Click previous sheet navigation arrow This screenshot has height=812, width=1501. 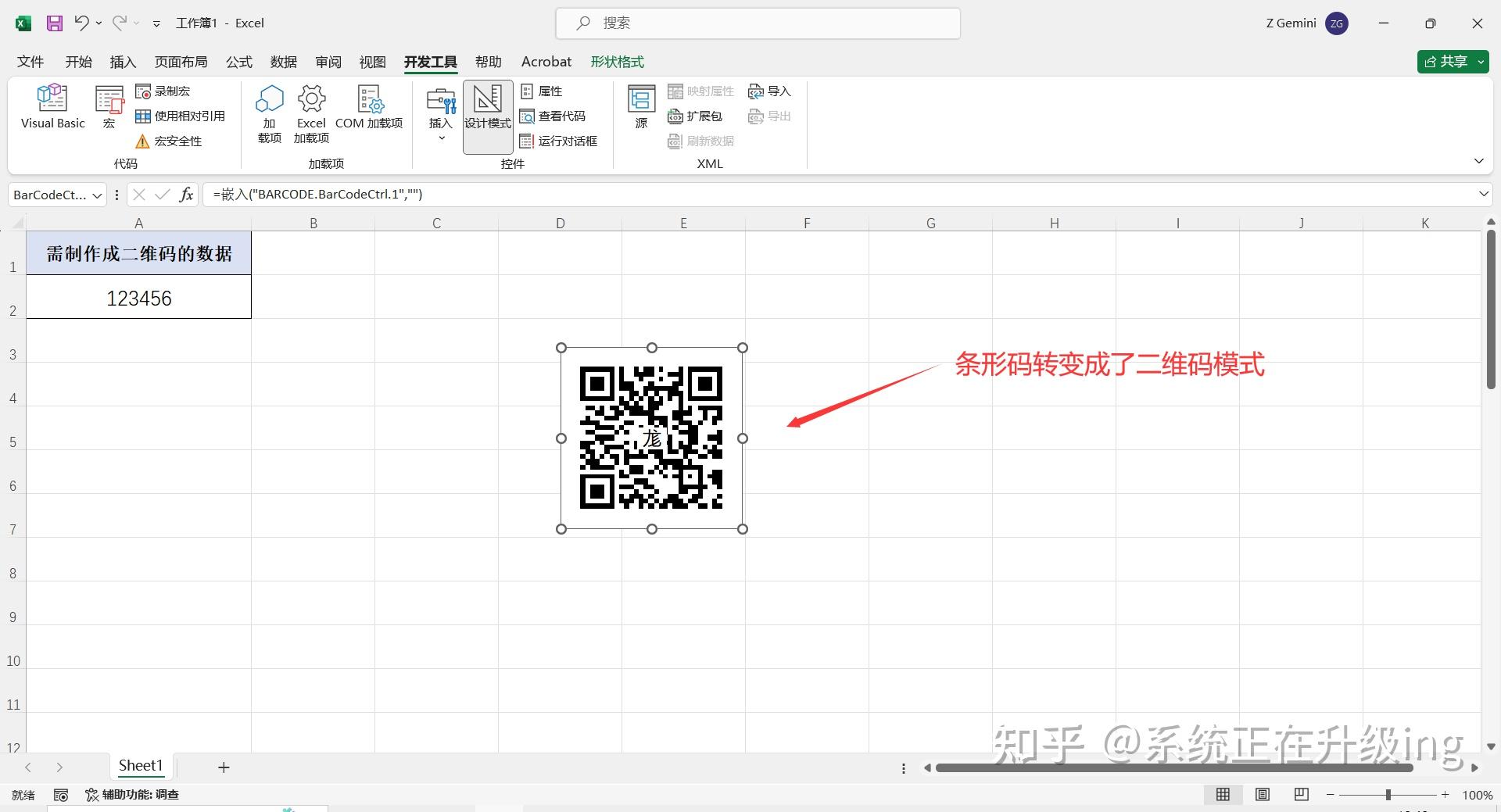tap(28, 767)
